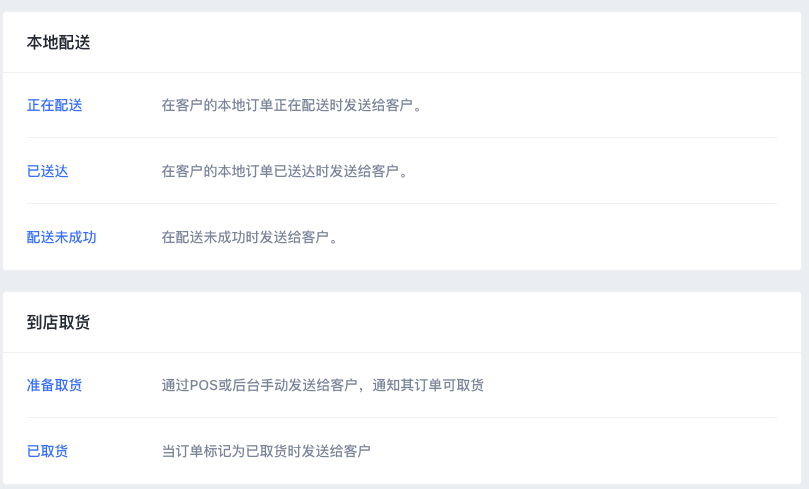
Task: Click the 当订单标记为已取货时发送给客户 description
Action: pyautogui.click(x=266, y=451)
